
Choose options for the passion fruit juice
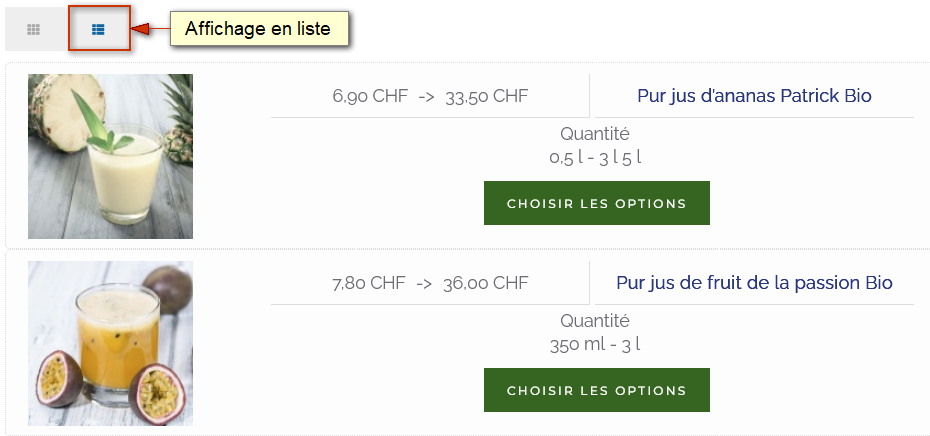click(x=596, y=390)
